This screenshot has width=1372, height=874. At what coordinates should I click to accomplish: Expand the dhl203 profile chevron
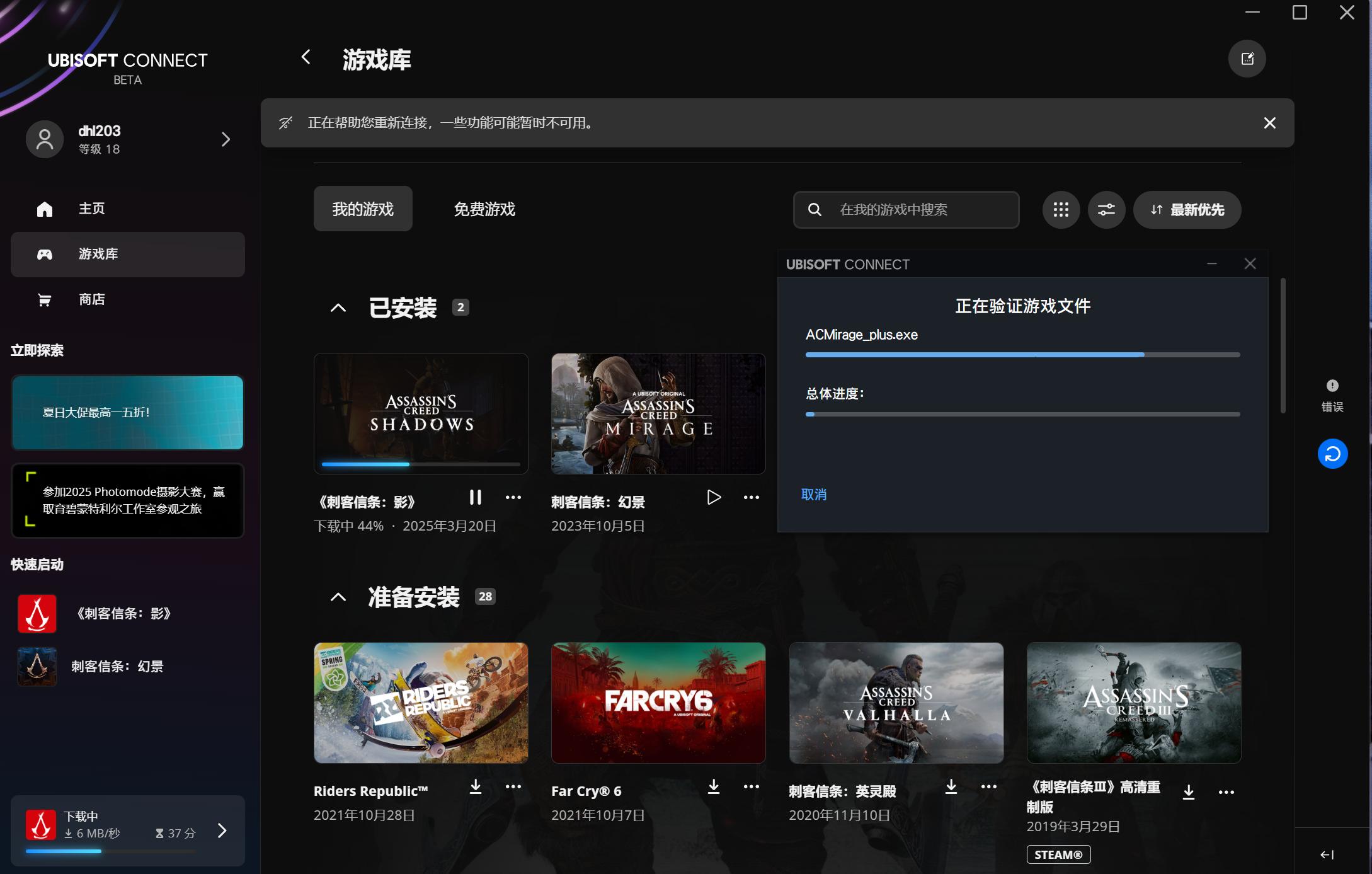226,139
